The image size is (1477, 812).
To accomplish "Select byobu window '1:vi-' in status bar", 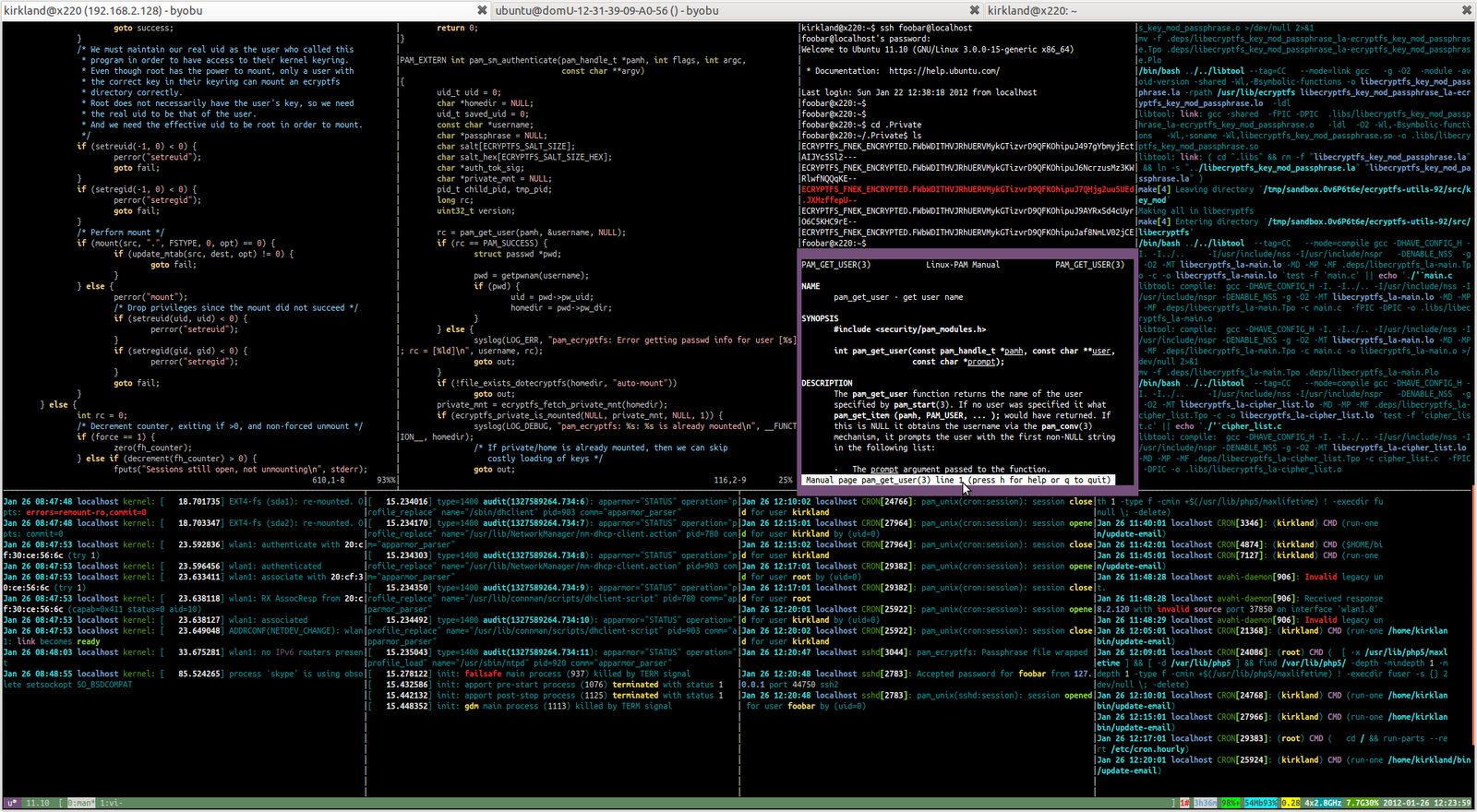I will coord(111,803).
